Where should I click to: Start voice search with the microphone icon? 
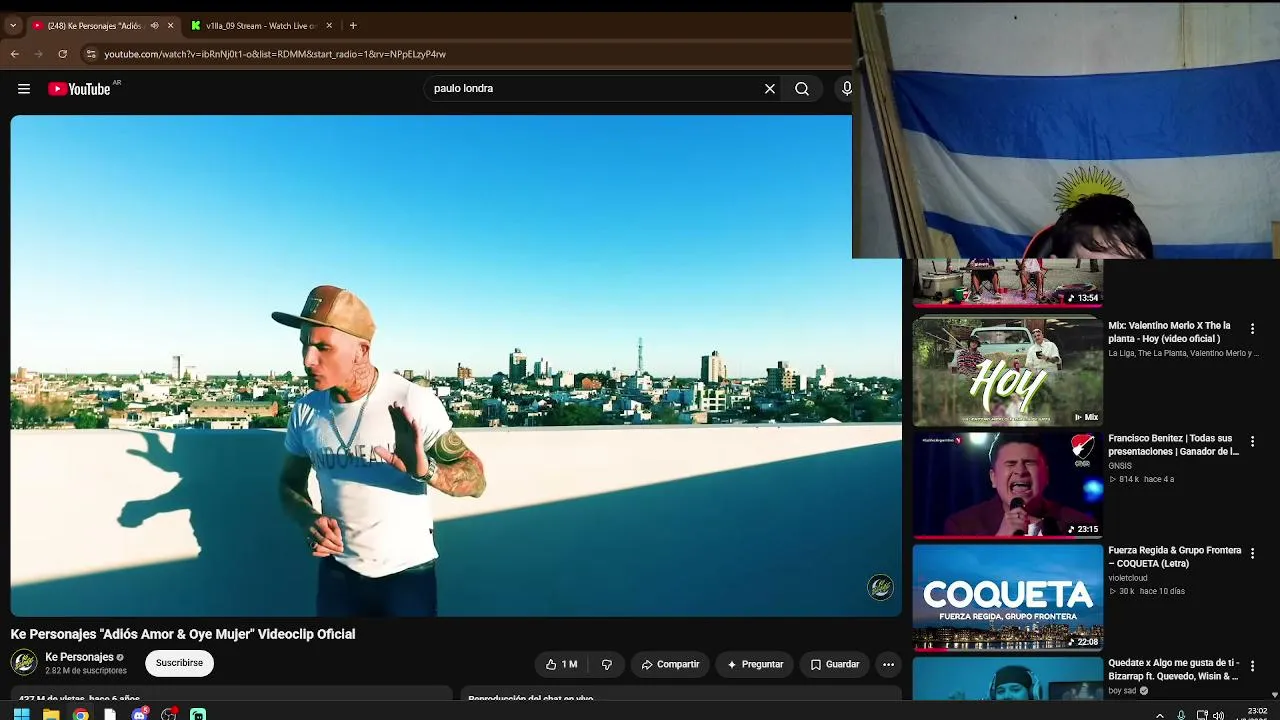tap(846, 89)
